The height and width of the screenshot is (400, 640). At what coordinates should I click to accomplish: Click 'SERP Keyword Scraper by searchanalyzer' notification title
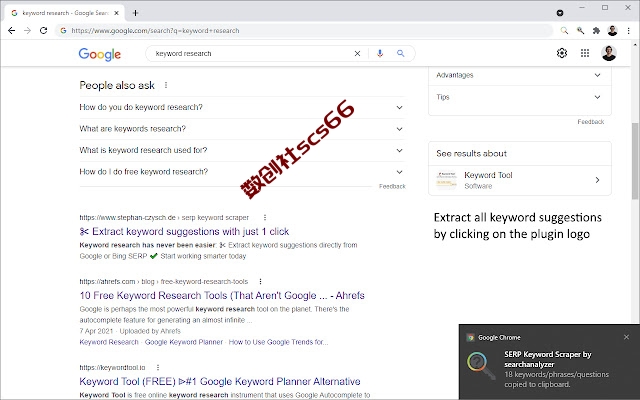coord(548,359)
